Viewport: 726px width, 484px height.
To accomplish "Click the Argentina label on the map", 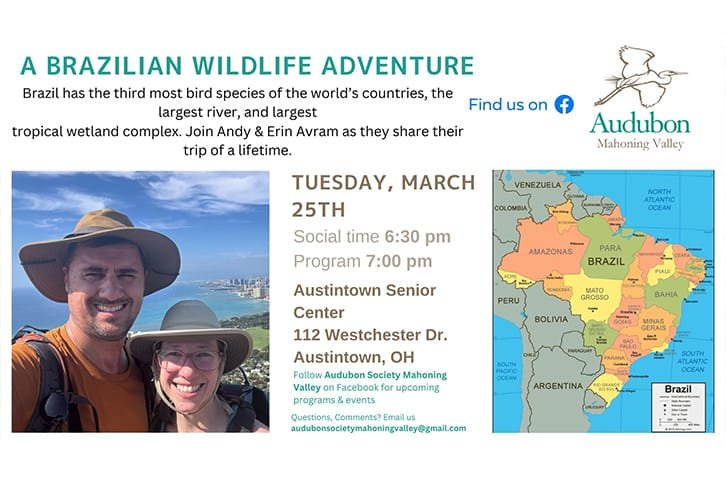I will (x=557, y=386).
